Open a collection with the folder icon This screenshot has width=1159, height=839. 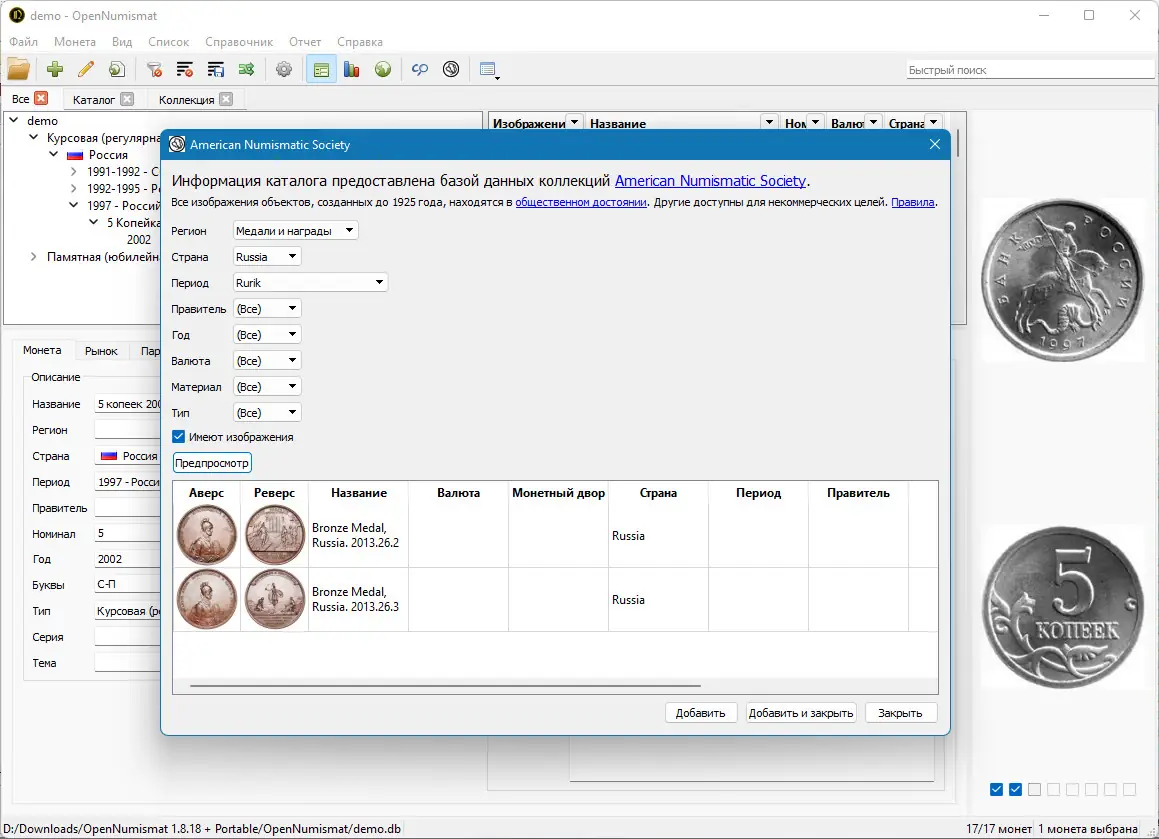18,69
